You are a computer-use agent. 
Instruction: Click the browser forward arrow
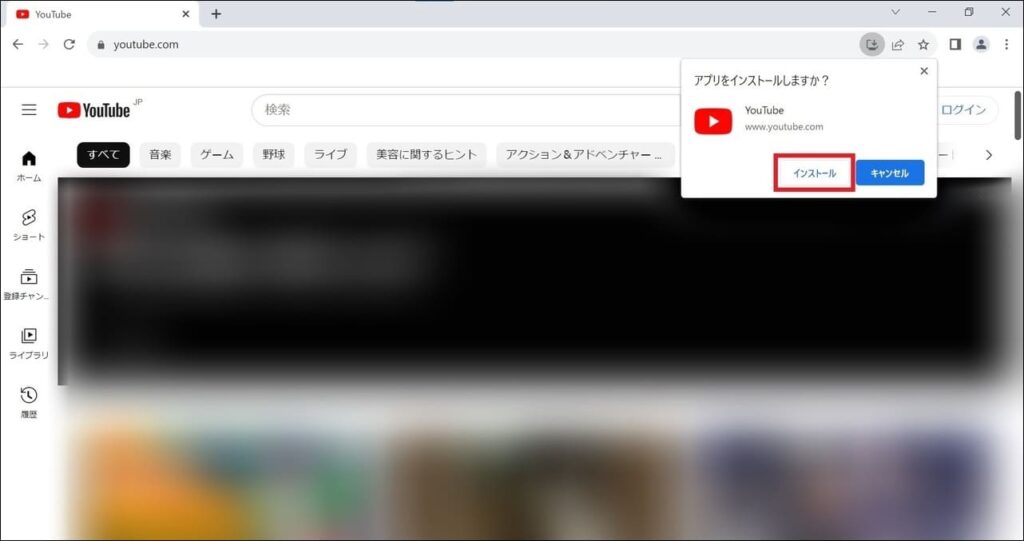tap(43, 44)
